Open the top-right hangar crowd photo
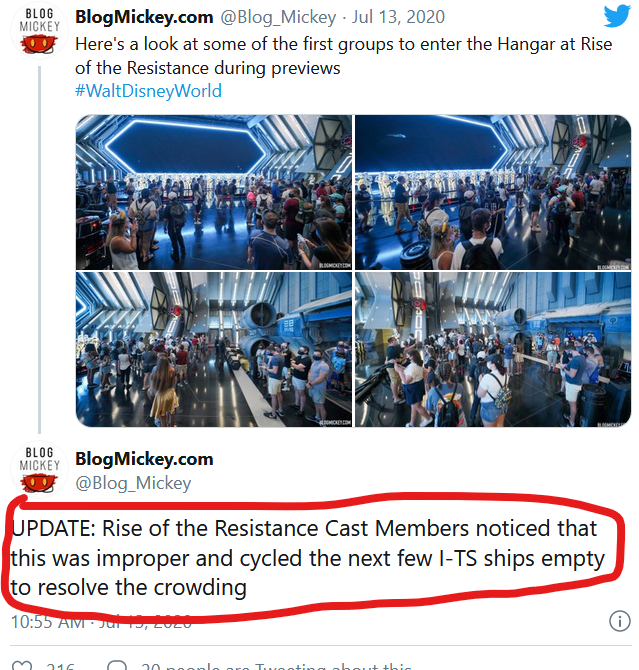Screen dimensions: 639x670 coord(493,192)
